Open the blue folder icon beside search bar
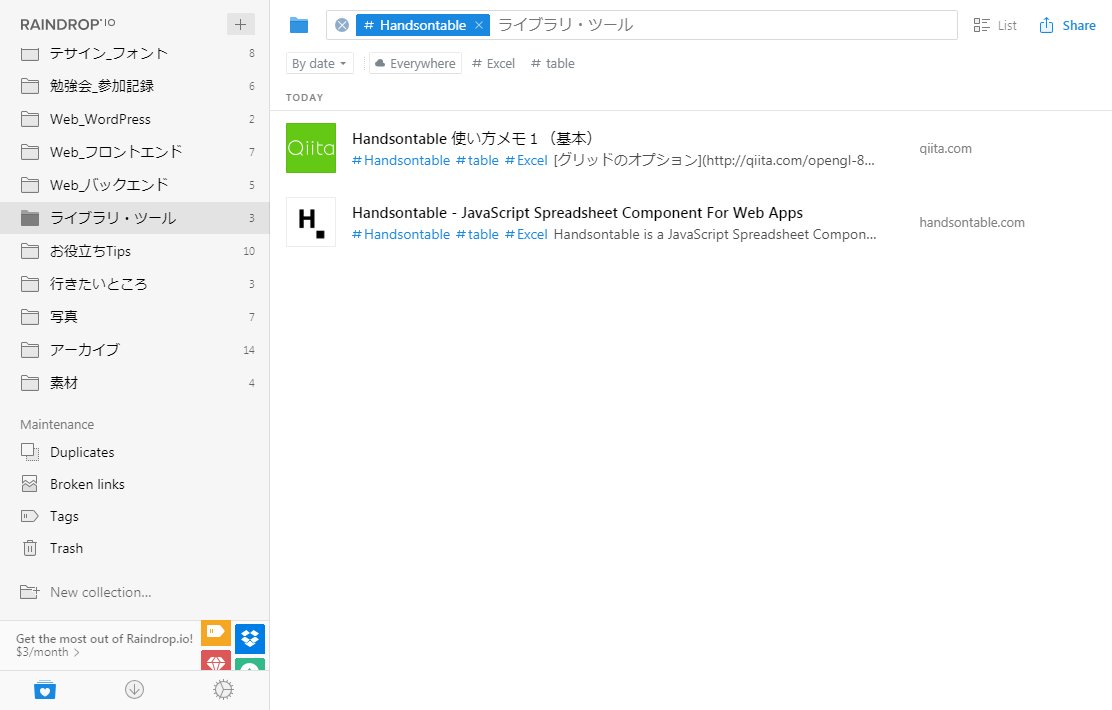 pyautogui.click(x=299, y=26)
